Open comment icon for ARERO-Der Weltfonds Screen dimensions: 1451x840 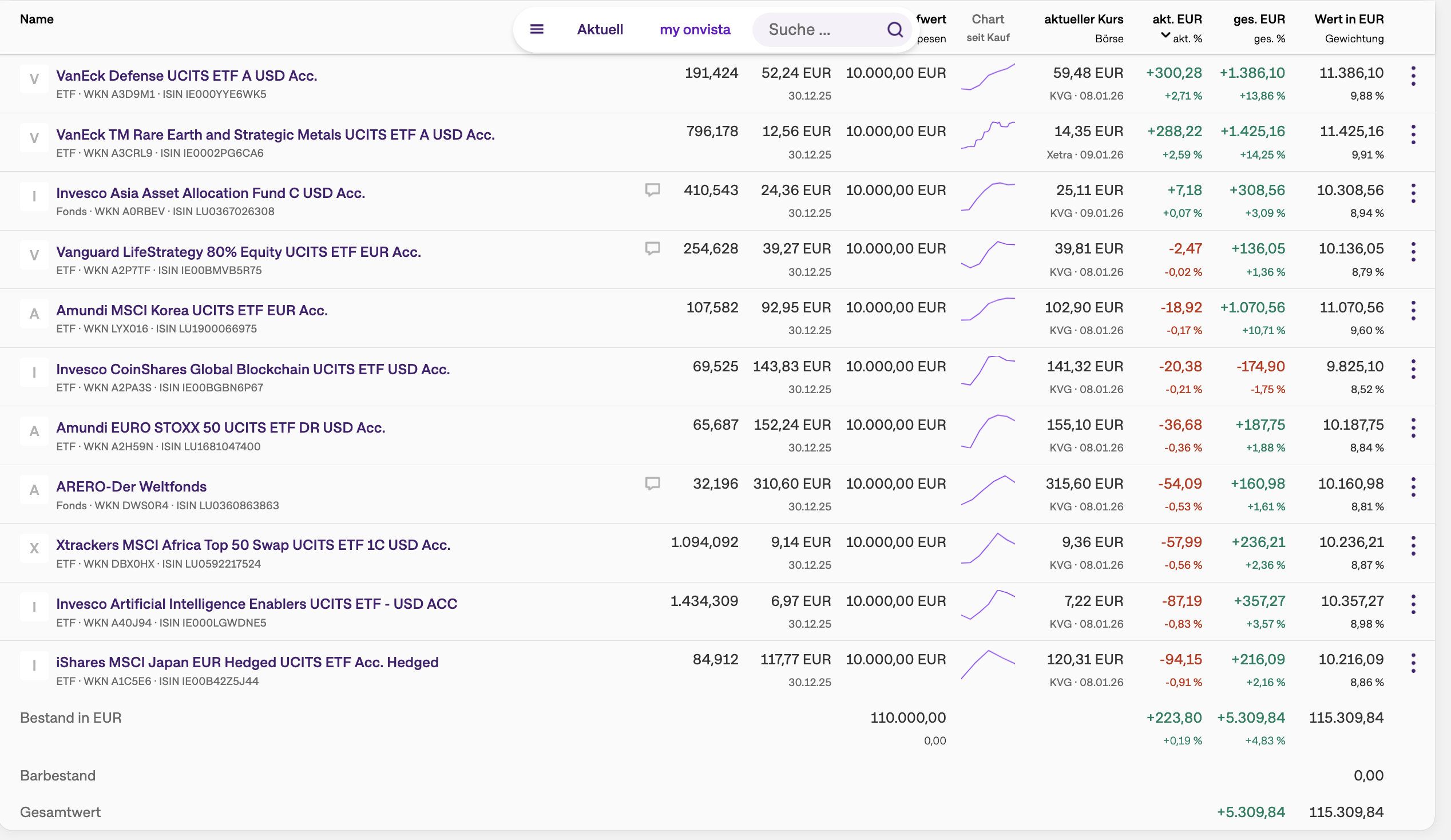click(652, 484)
